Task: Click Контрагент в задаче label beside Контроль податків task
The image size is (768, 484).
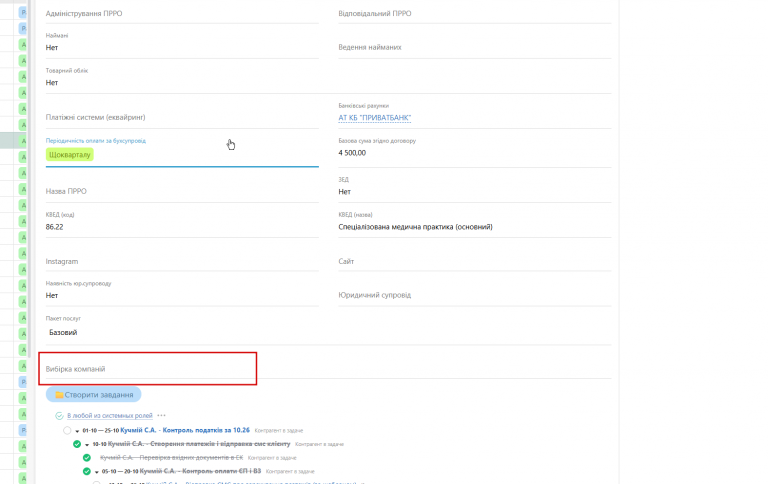Action: [x=279, y=431]
